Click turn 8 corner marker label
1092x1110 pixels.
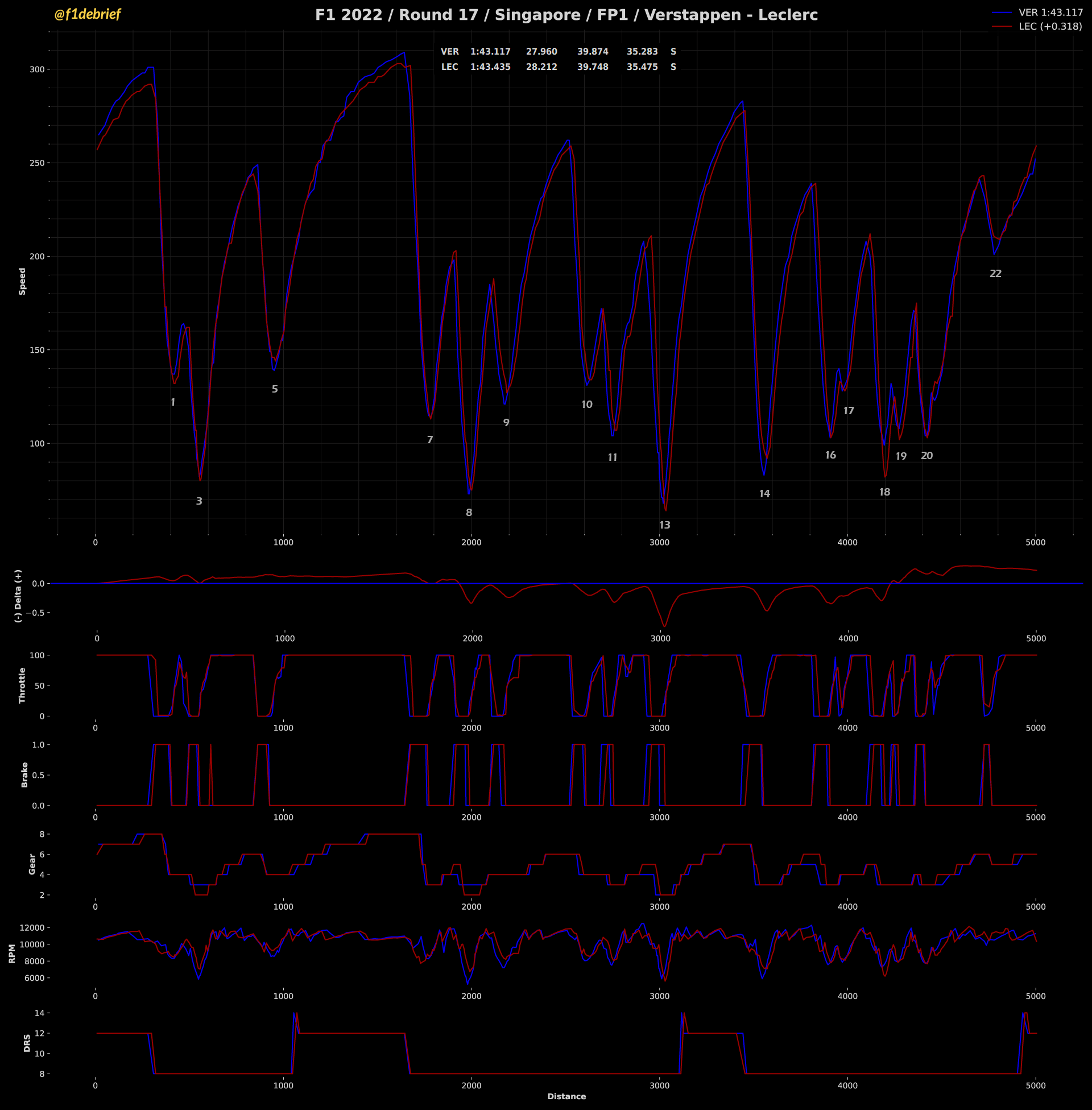469,513
